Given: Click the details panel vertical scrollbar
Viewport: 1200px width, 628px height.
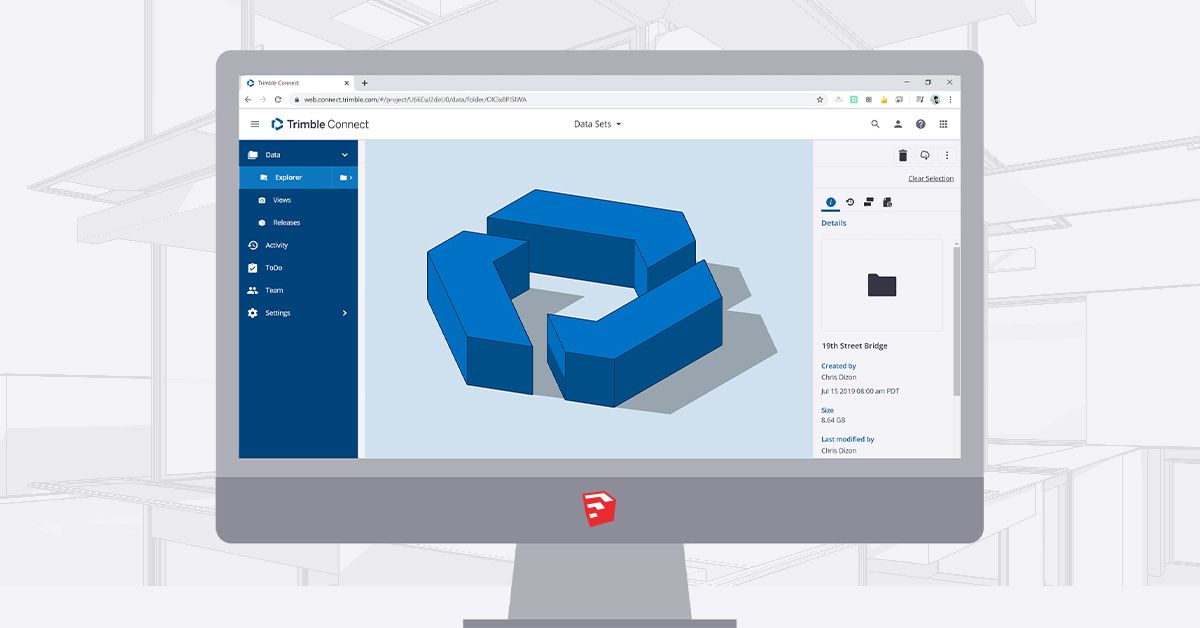Looking at the screenshot, I should [957, 320].
